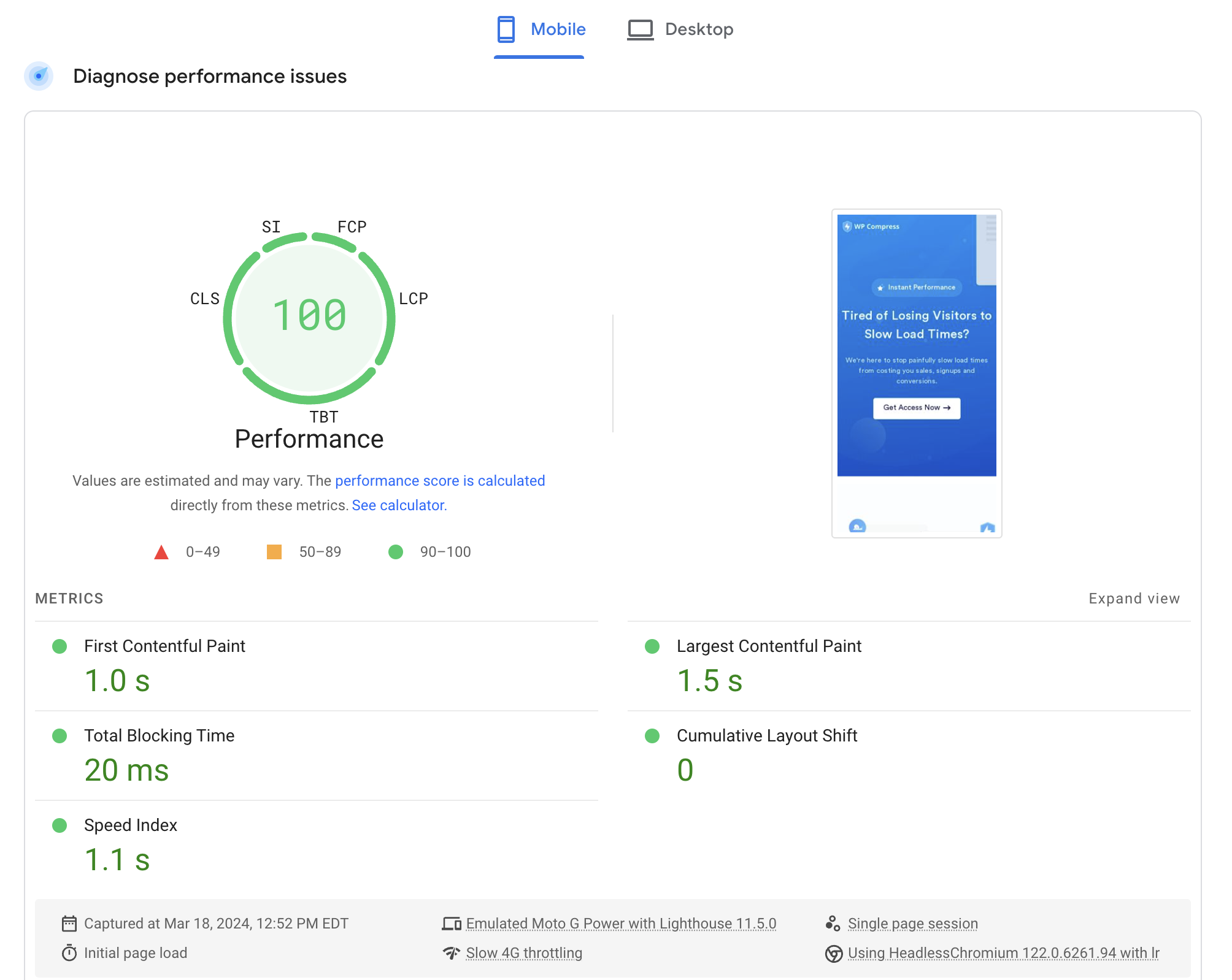
Task: Switch to the Mobile tab
Action: click(539, 29)
